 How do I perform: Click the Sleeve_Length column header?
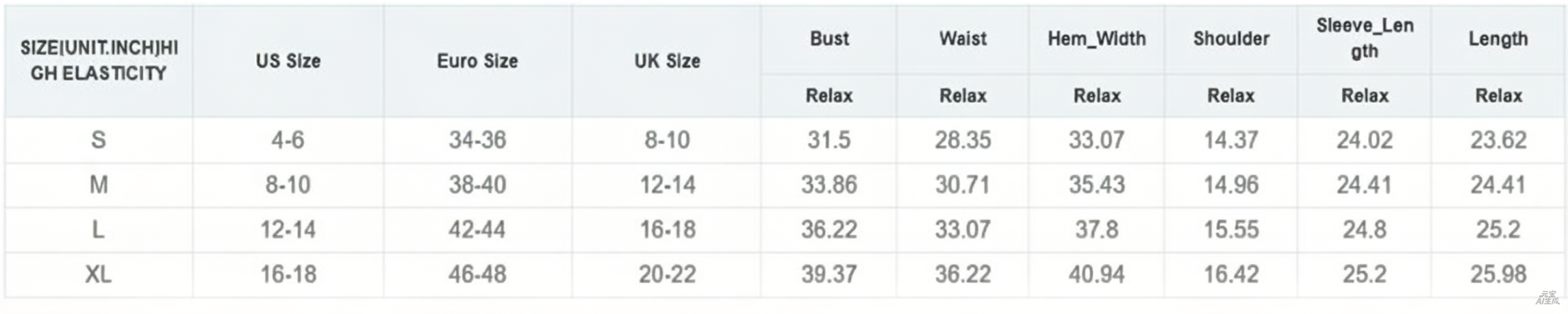1365,38
